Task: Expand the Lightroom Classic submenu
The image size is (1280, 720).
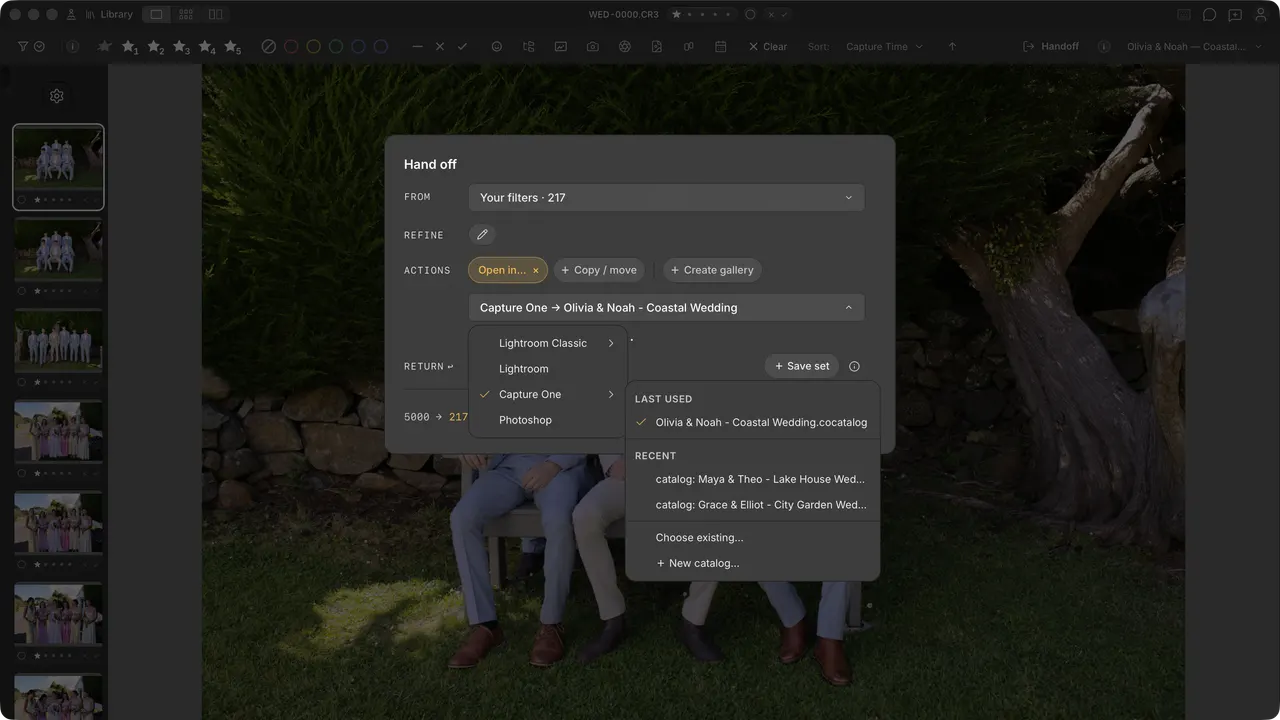Action: (x=547, y=343)
